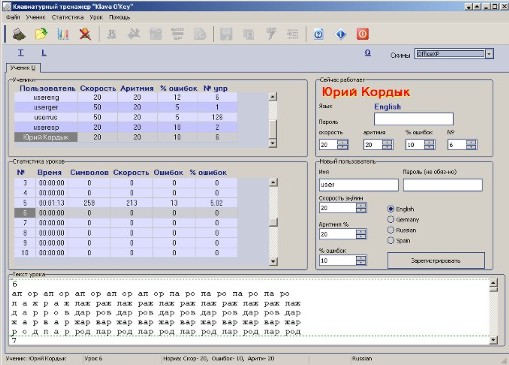Click the red X delete toolbar icon

[x=85, y=34]
